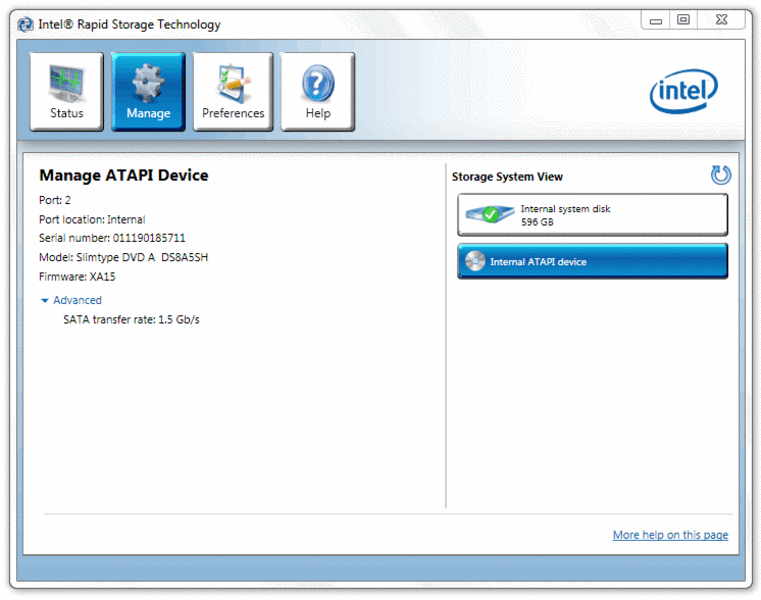Click the Preferences checklist icon
The width and height of the screenshot is (761, 600).
click(x=233, y=83)
